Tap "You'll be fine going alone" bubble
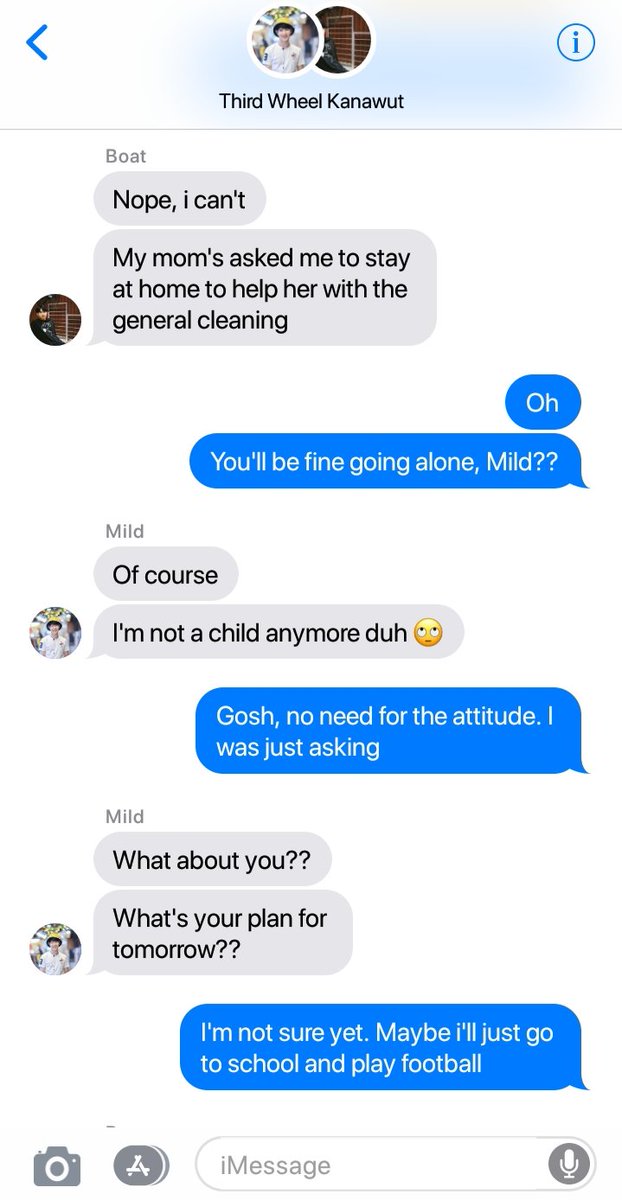The height and width of the screenshot is (1200, 622). point(386,461)
